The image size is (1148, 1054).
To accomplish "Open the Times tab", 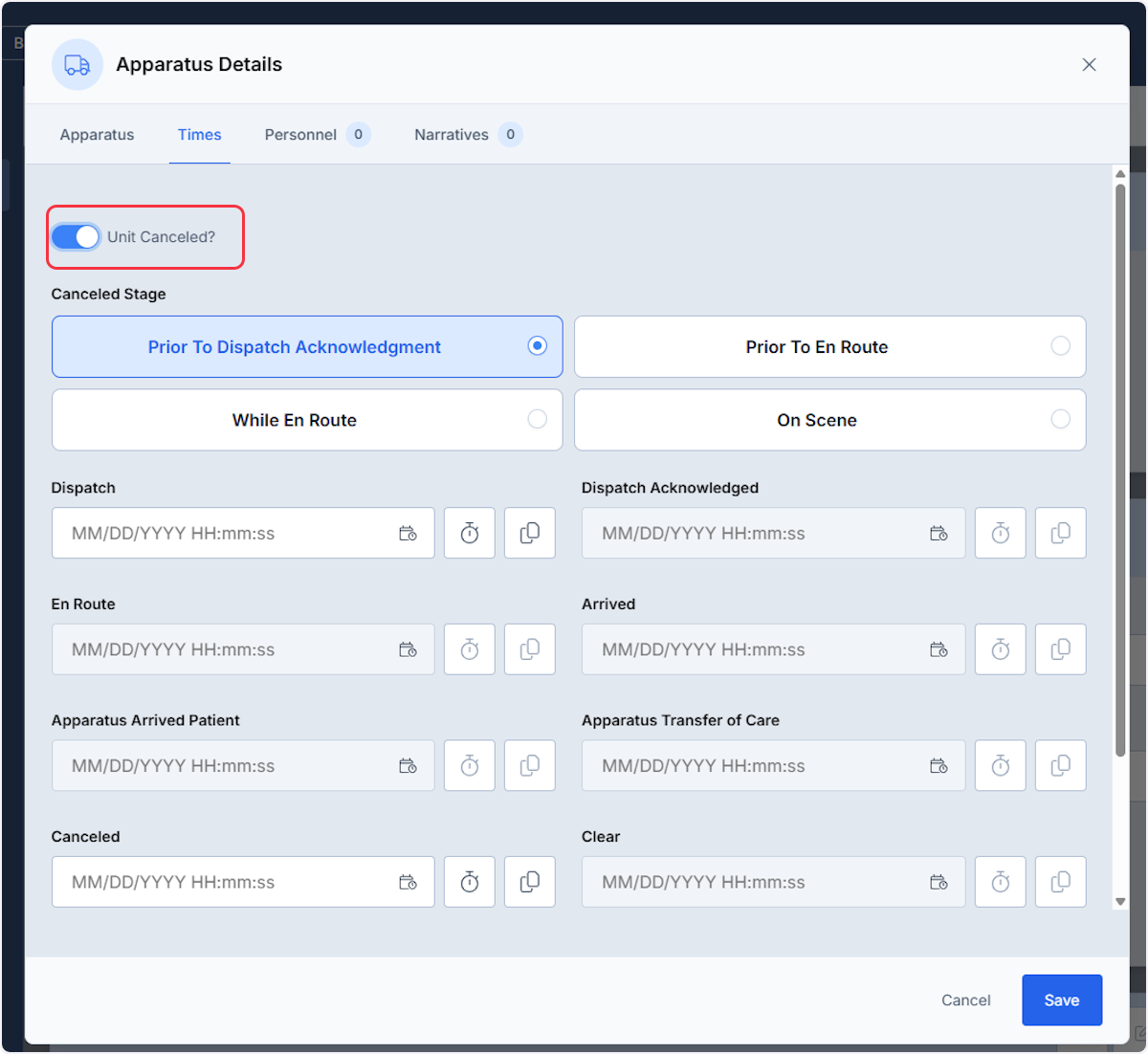I will (200, 135).
